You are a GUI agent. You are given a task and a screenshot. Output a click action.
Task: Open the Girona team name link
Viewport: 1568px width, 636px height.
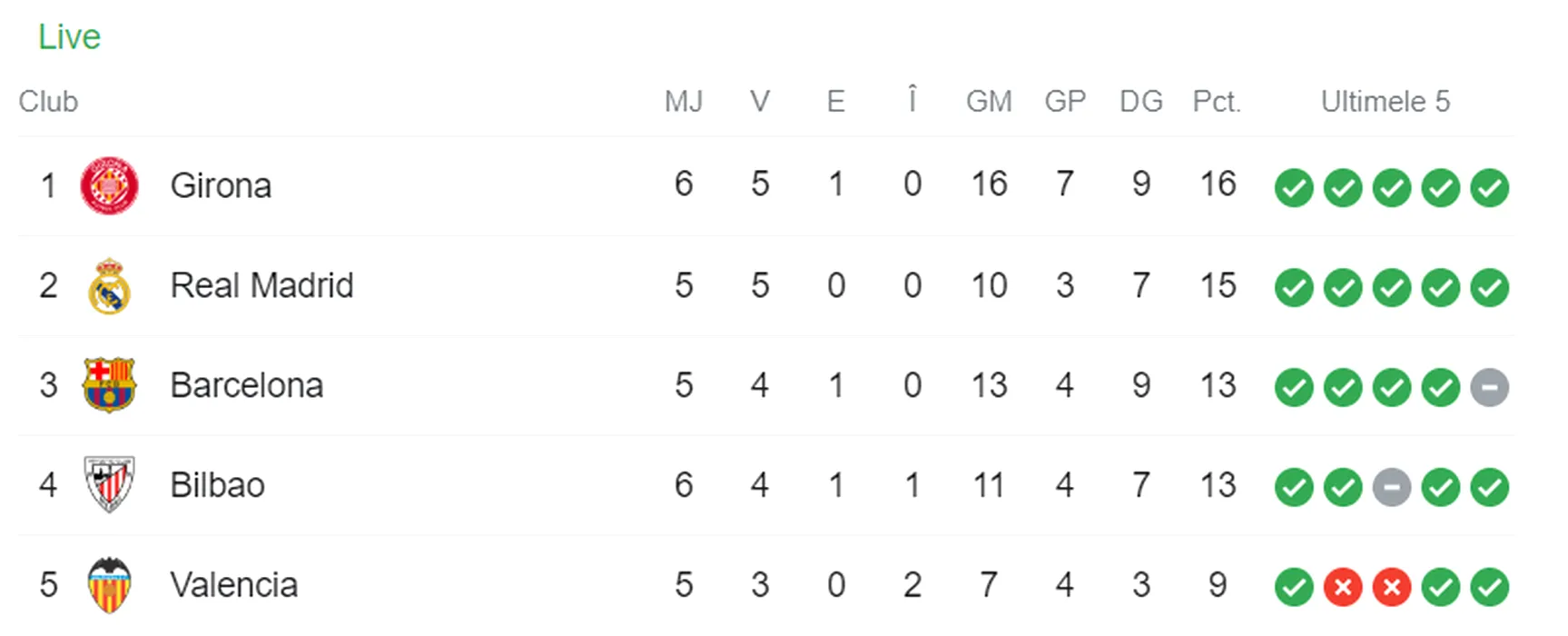(x=221, y=186)
